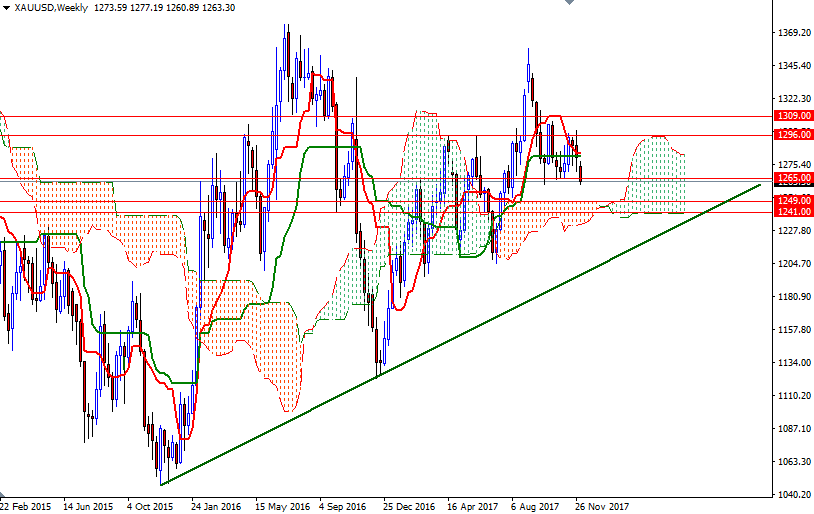Click the 1345.40 price scale value
814x514 pixels.
pyautogui.click(x=794, y=66)
